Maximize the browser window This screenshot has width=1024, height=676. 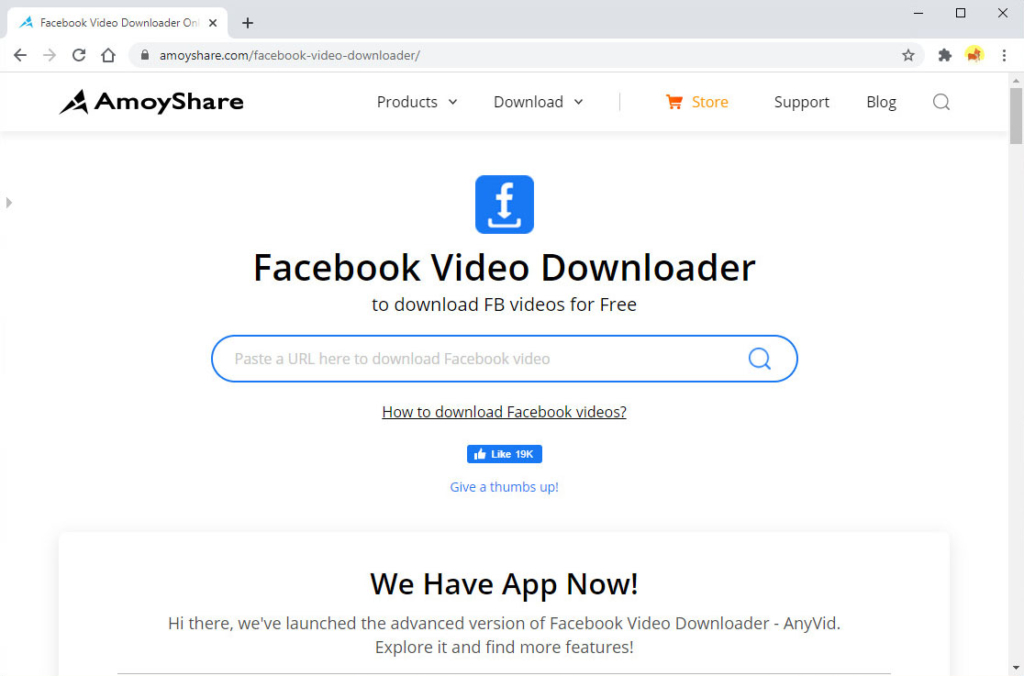(x=960, y=13)
